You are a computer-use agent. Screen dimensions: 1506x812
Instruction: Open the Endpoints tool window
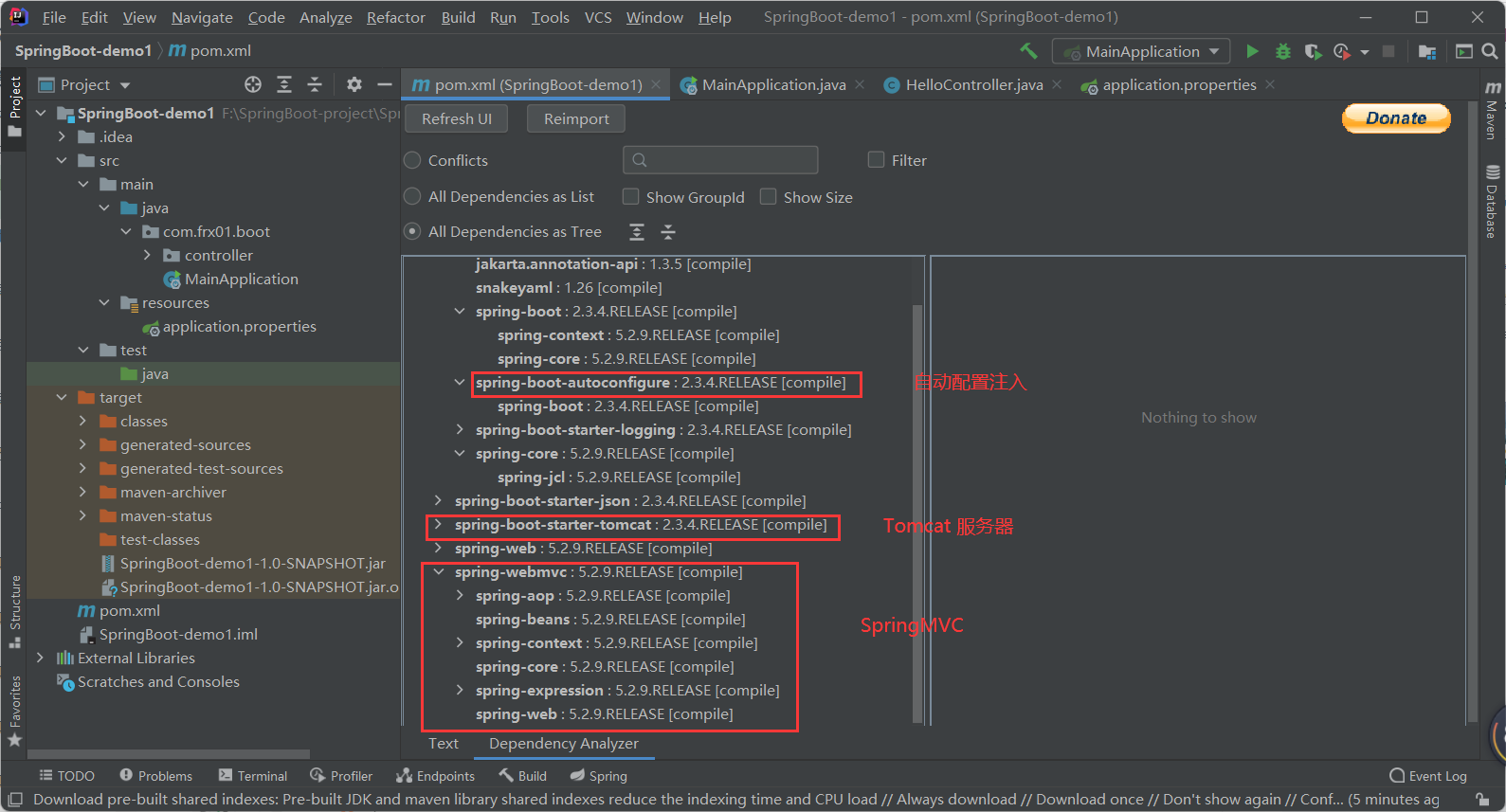pyautogui.click(x=435, y=776)
